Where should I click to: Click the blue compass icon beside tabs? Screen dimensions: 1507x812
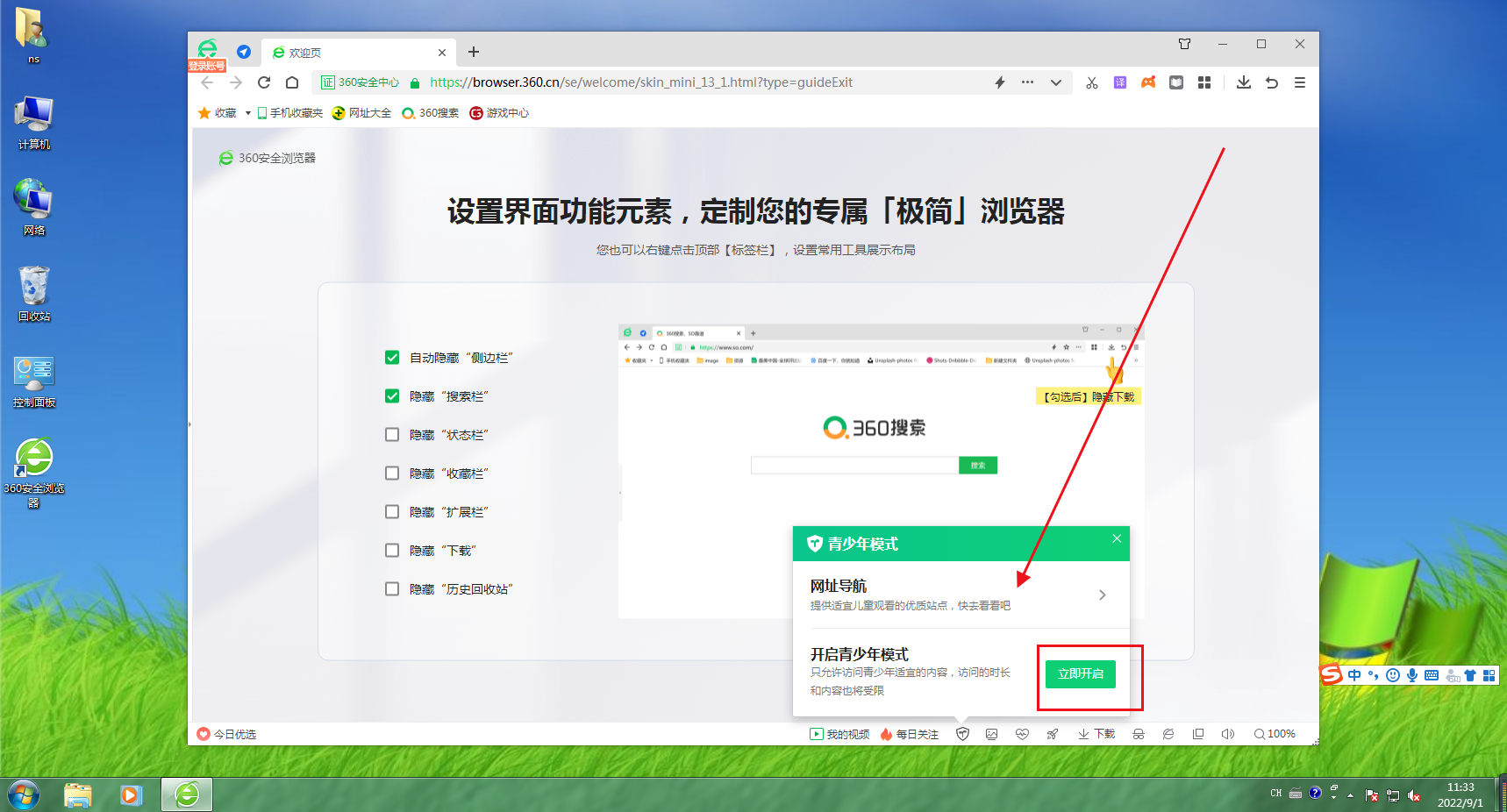coord(244,52)
